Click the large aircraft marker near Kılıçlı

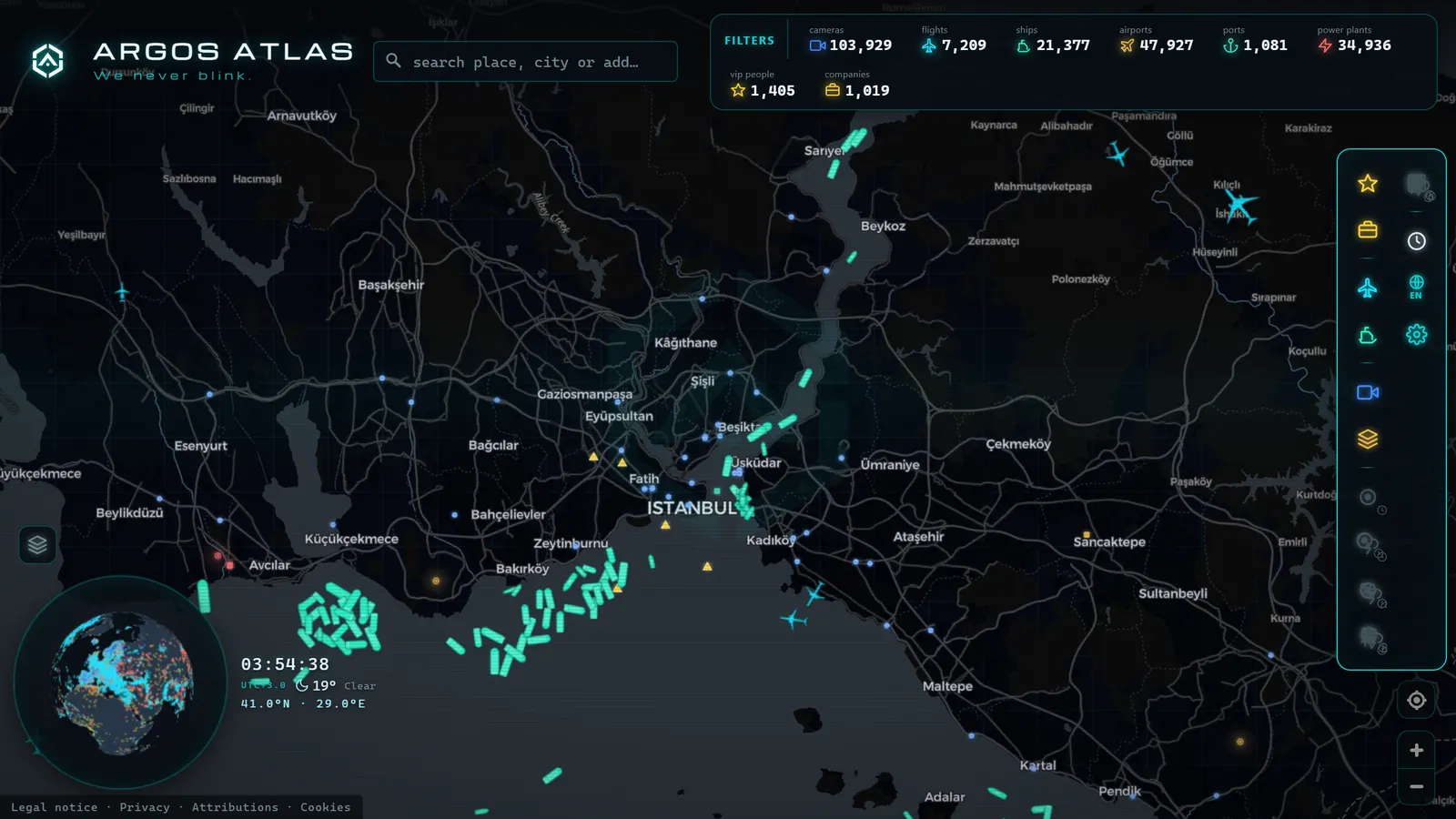coord(1239,205)
